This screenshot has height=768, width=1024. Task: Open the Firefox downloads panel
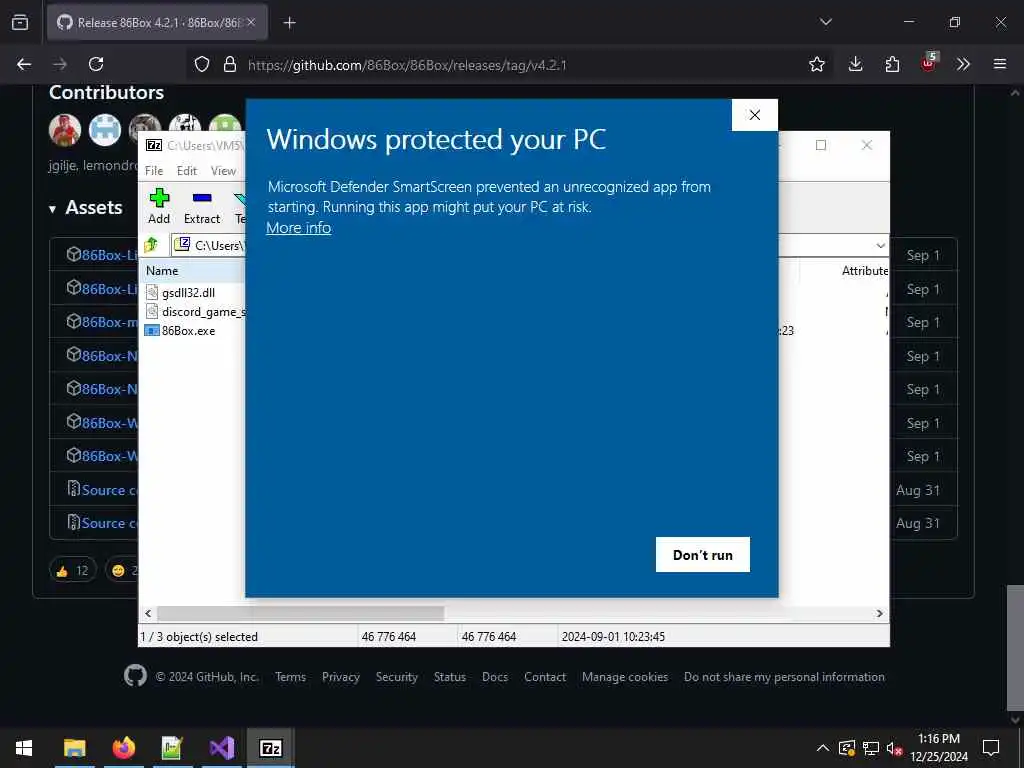coord(856,64)
